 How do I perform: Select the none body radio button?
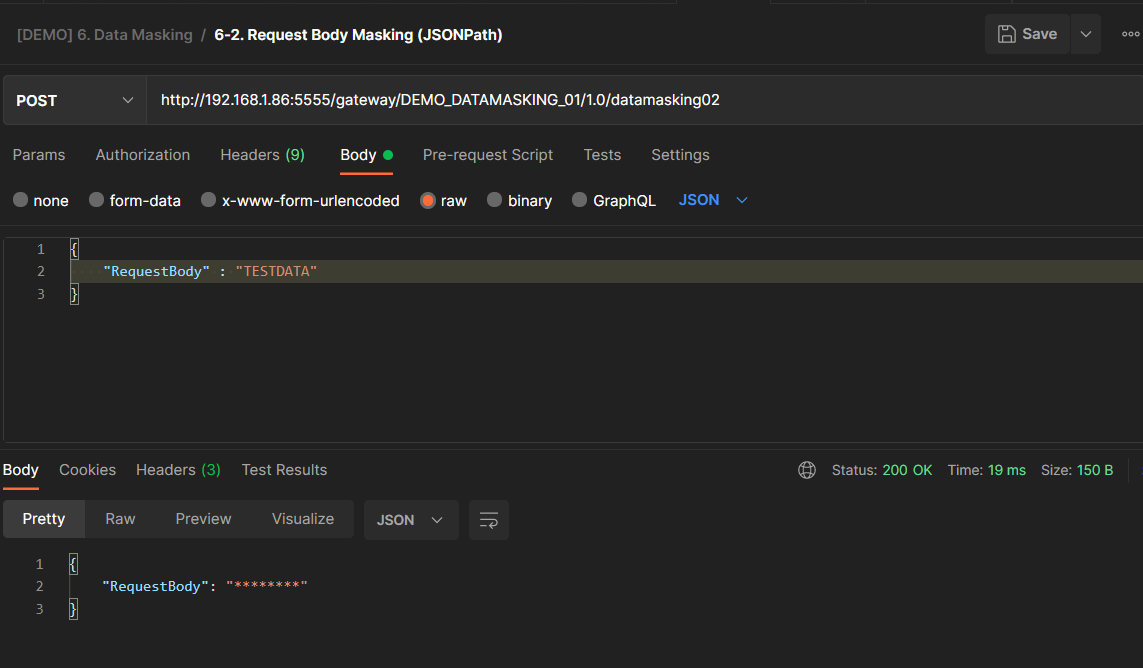click(20, 200)
